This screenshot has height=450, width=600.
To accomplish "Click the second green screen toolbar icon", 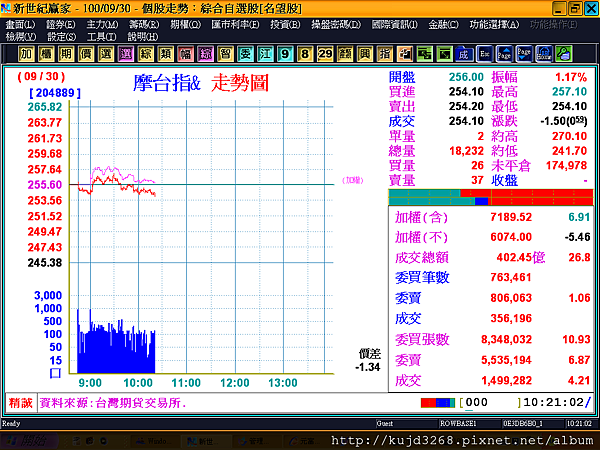I will point(444,54).
